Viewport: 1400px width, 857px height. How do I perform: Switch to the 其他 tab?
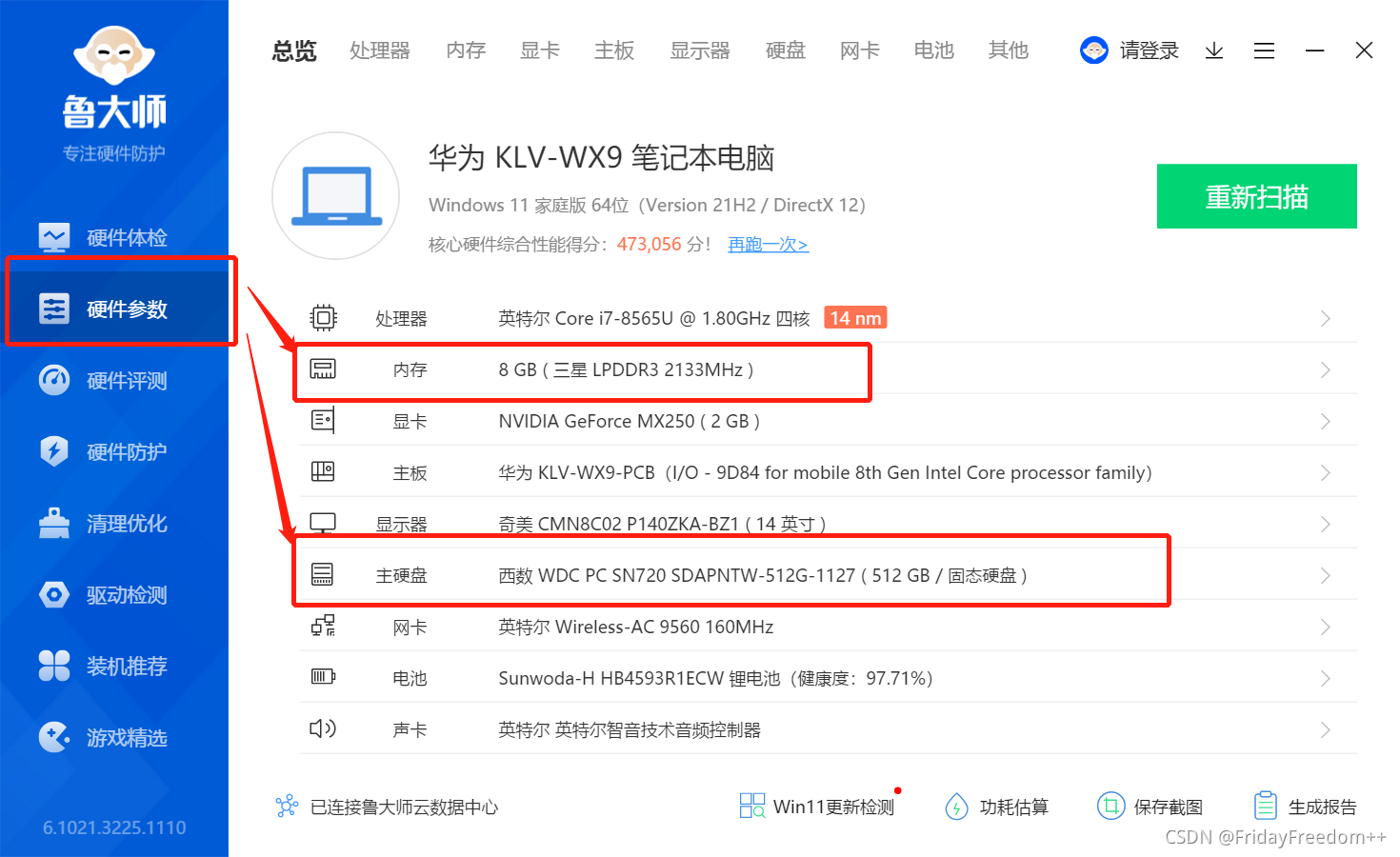point(1009,50)
